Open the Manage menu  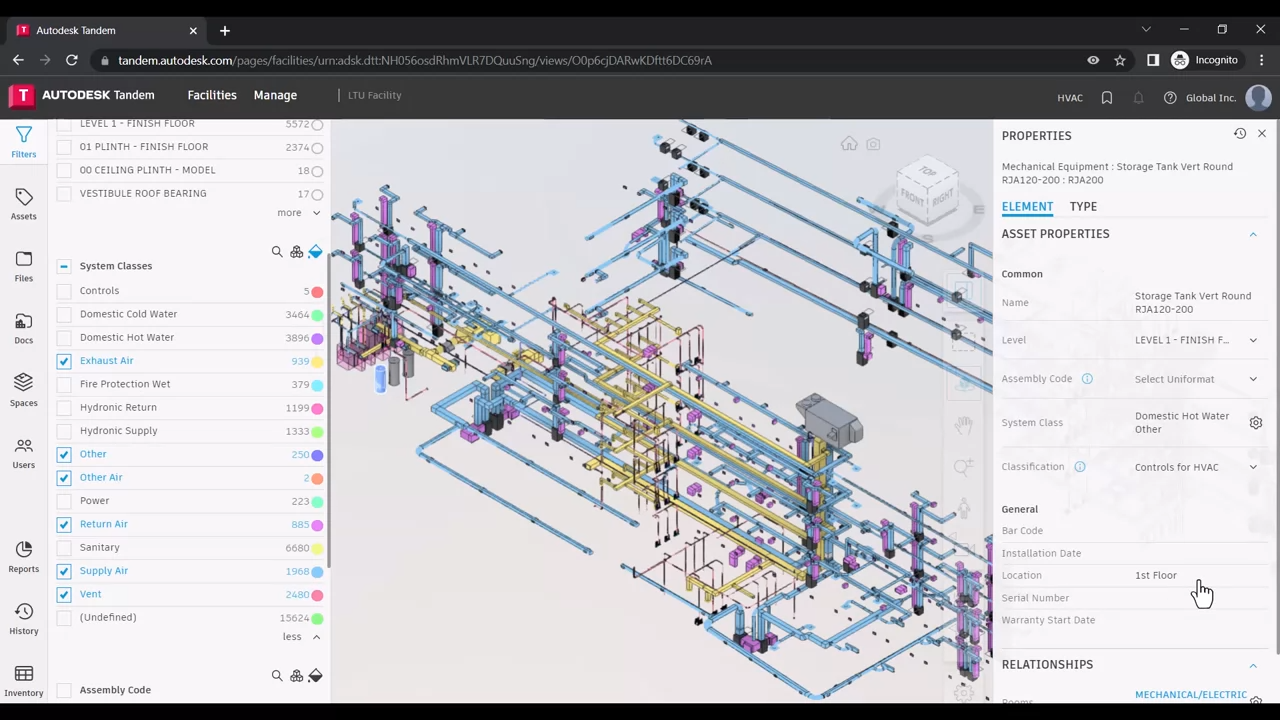point(275,95)
